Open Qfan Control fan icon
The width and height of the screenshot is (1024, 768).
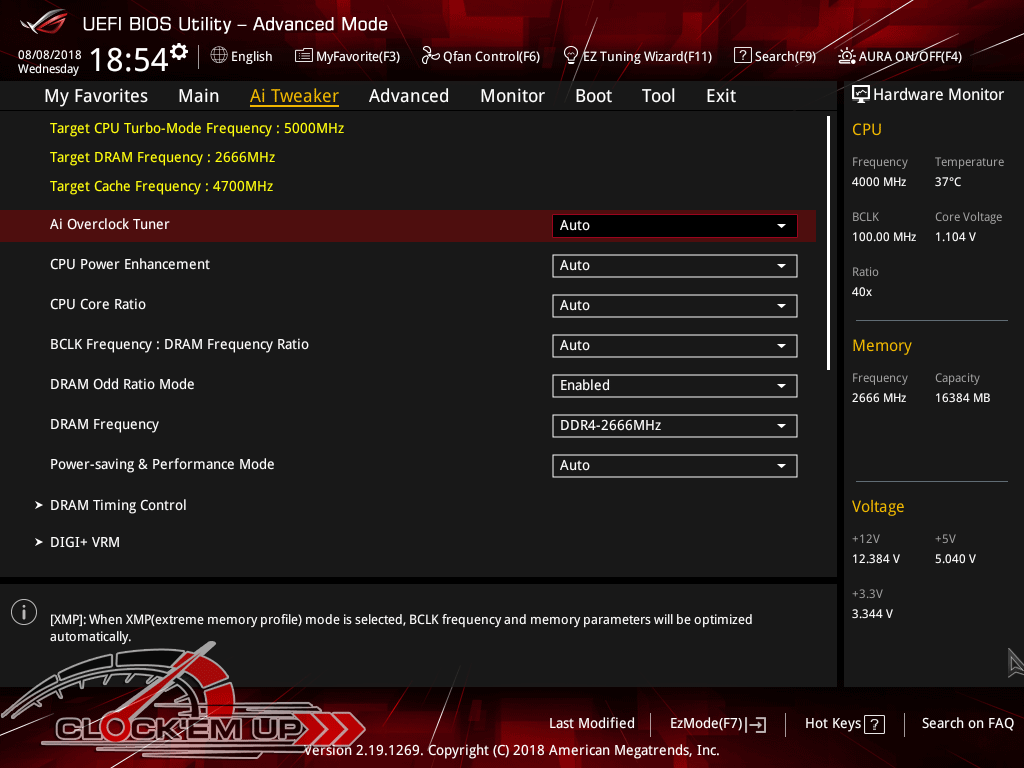click(x=430, y=56)
